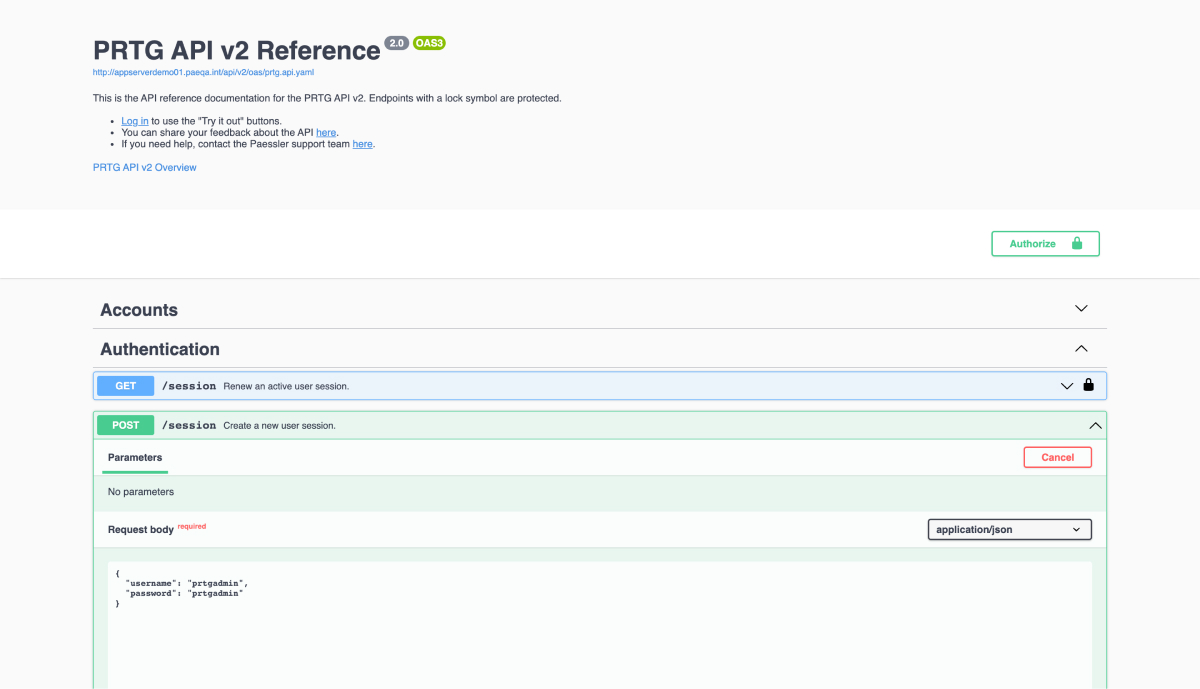Follow the Paessler support team "here" link
The width and height of the screenshot is (1200, 689).
[362, 144]
